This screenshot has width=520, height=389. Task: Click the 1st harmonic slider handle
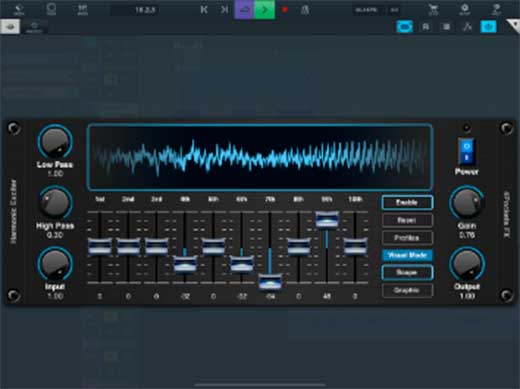[x=100, y=247]
